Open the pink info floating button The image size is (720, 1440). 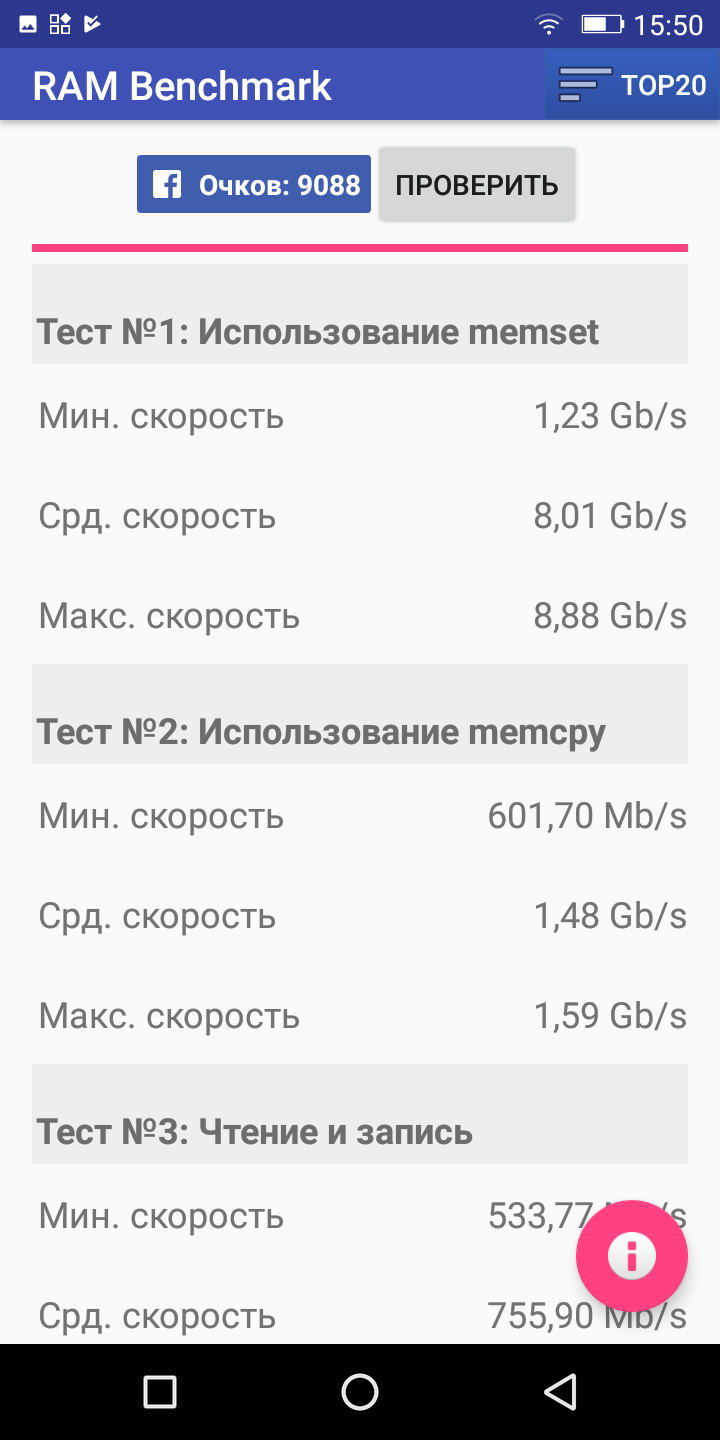point(632,1256)
